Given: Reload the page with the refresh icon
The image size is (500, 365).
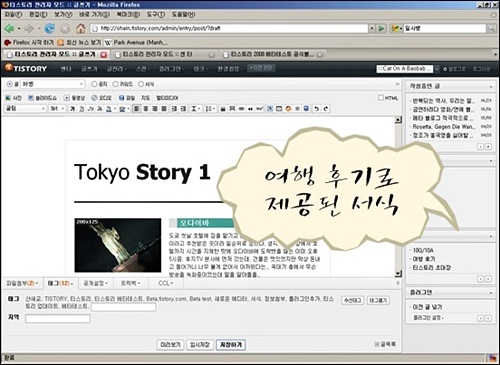Looking at the screenshot, I should [50, 28].
